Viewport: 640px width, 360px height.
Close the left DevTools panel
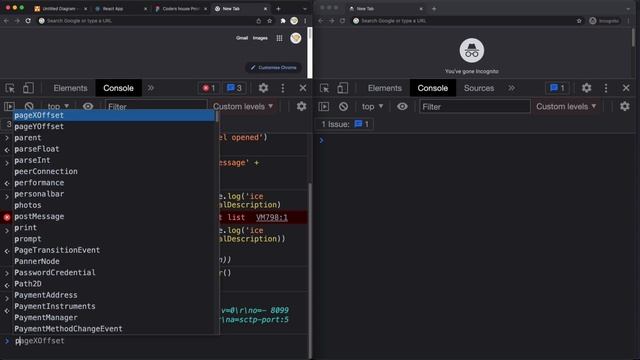tap(303, 88)
